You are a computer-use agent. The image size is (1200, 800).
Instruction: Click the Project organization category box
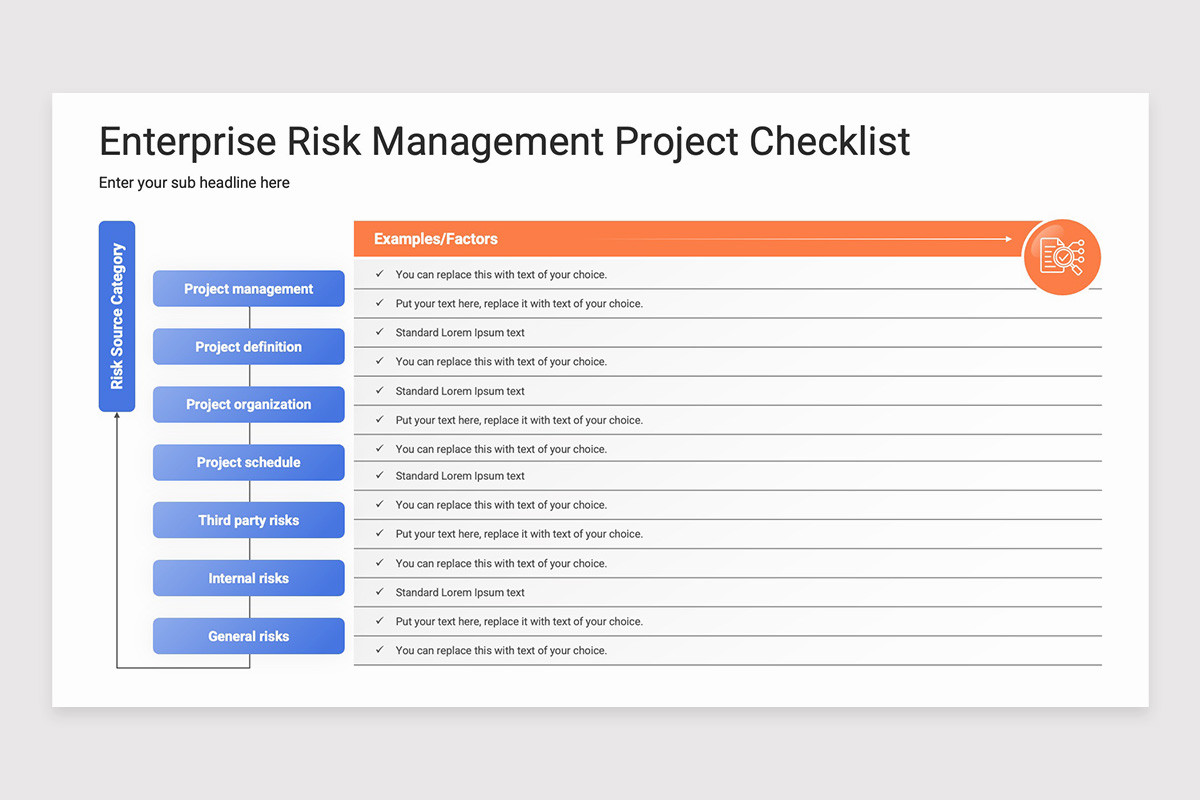[249, 405]
